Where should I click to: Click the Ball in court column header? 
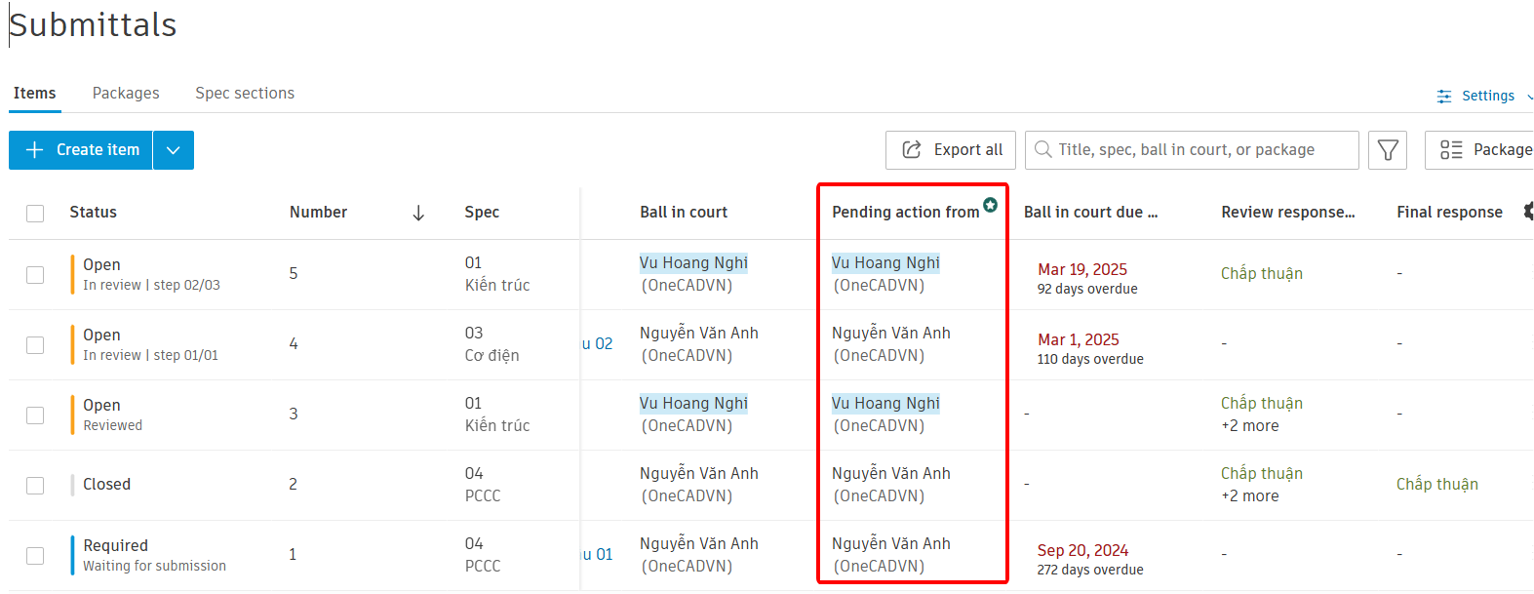click(x=684, y=212)
